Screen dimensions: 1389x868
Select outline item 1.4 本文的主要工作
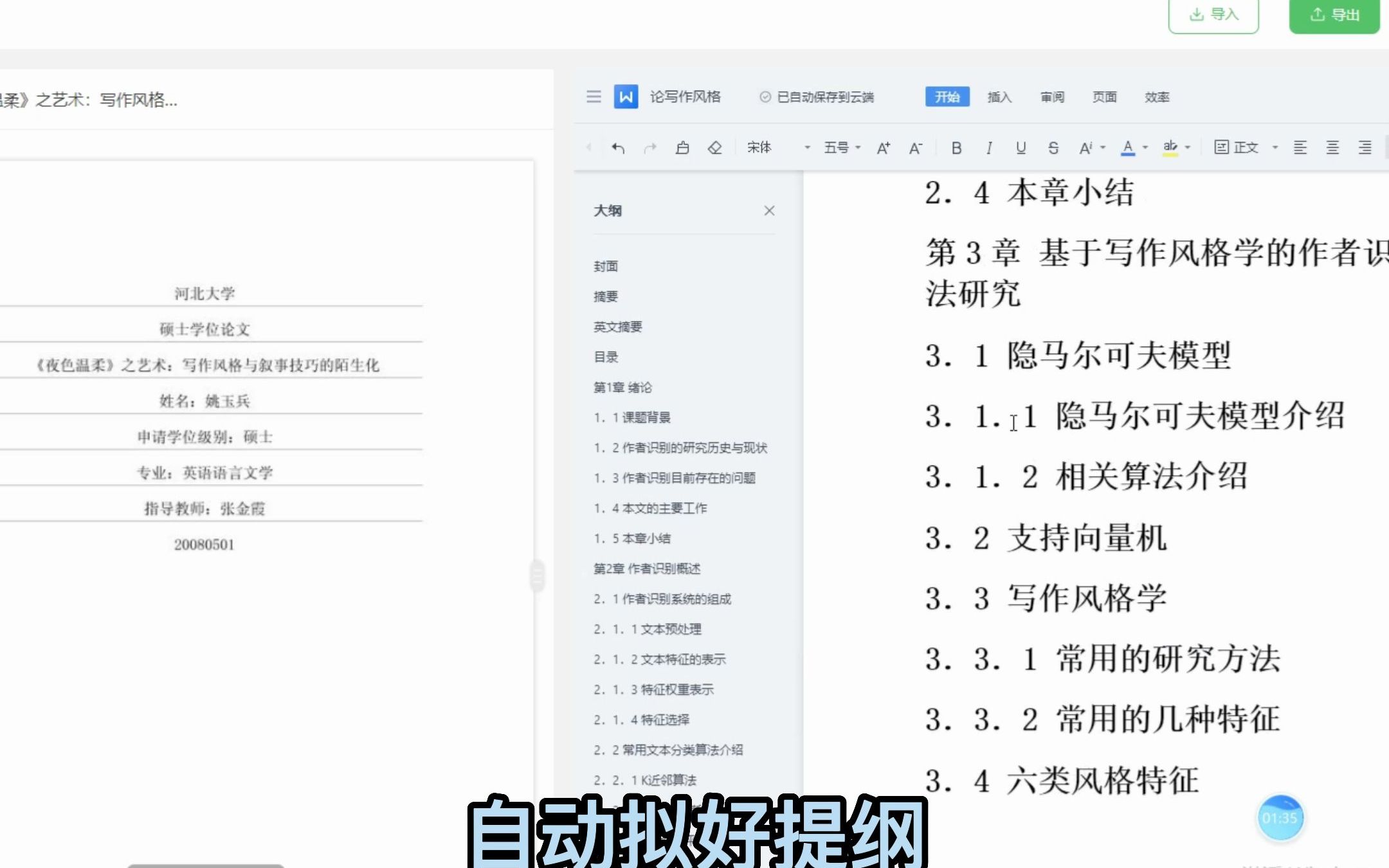click(650, 508)
